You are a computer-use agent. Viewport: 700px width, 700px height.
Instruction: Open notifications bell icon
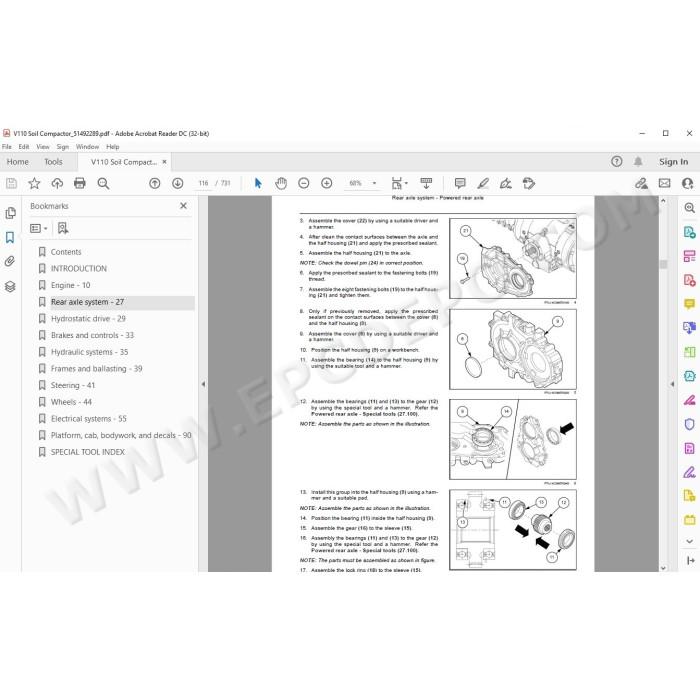pyautogui.click(x=638, y=162)
